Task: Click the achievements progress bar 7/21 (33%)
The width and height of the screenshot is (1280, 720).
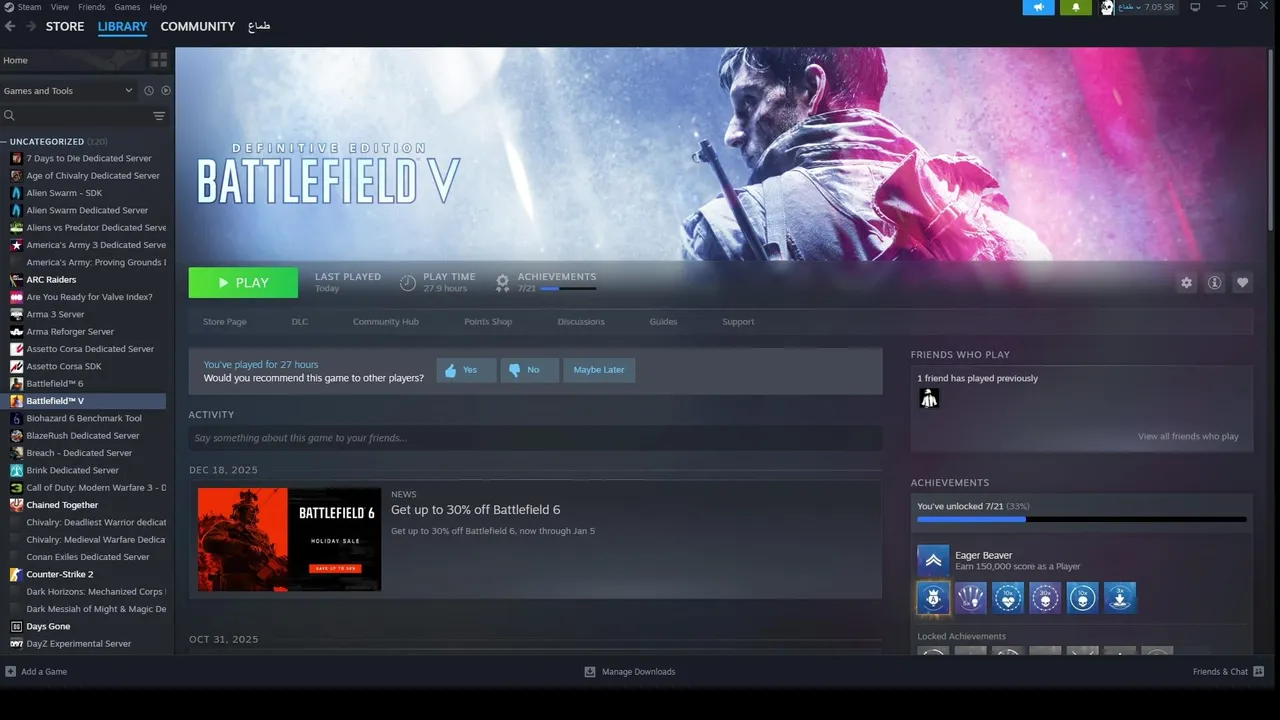Action: tap(1082, 519)
